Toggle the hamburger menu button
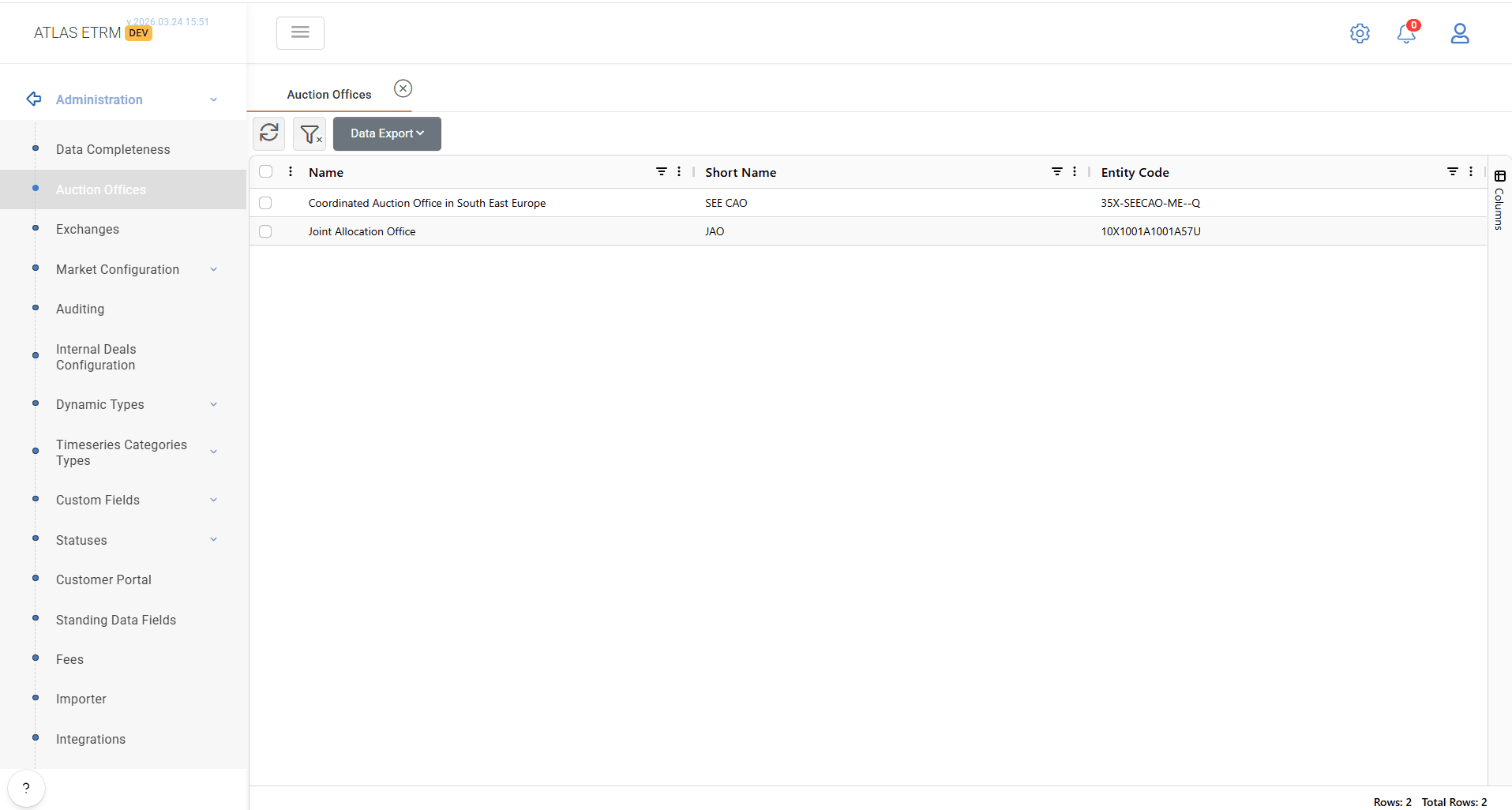 click(300, 32)
